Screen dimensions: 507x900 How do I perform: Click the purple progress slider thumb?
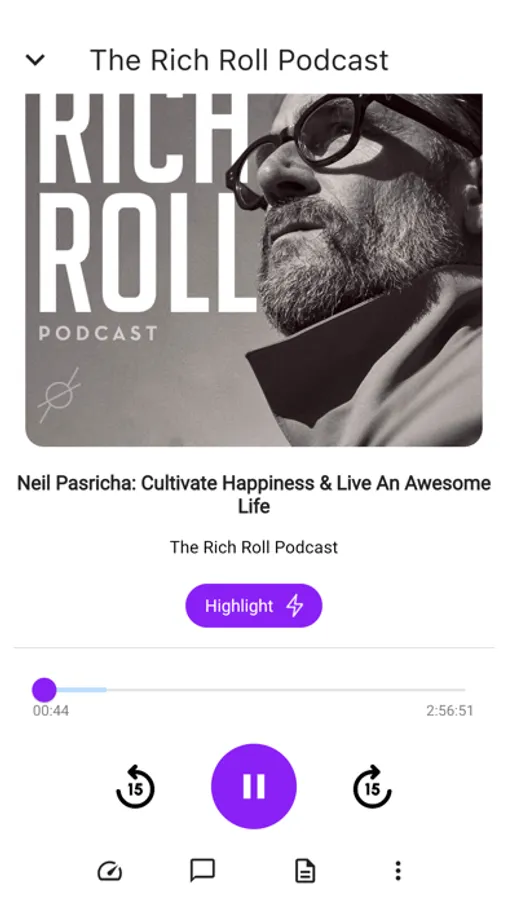coord(44,689)
